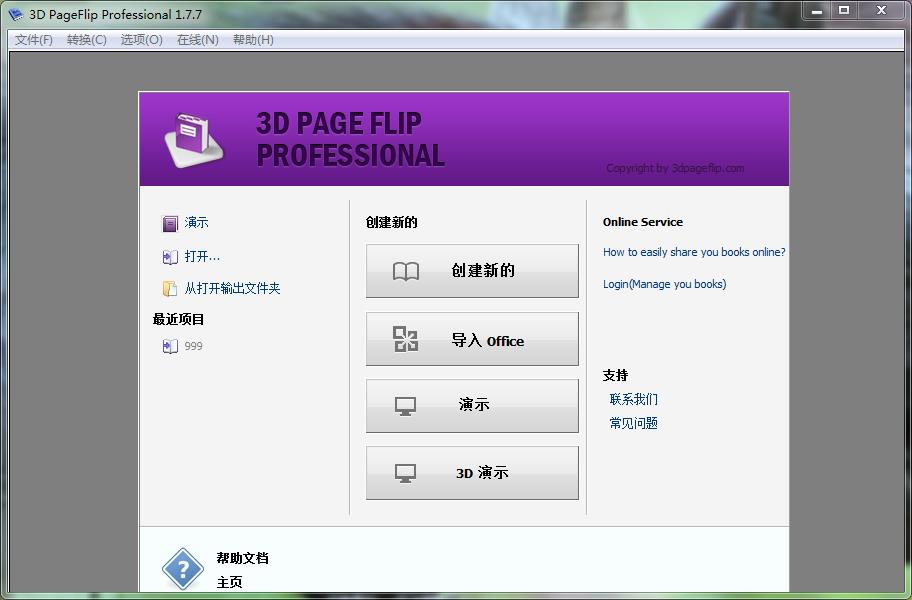Click Login(Manage you books) link
Viewport: 912px width, 600px height.
[664, 284]
